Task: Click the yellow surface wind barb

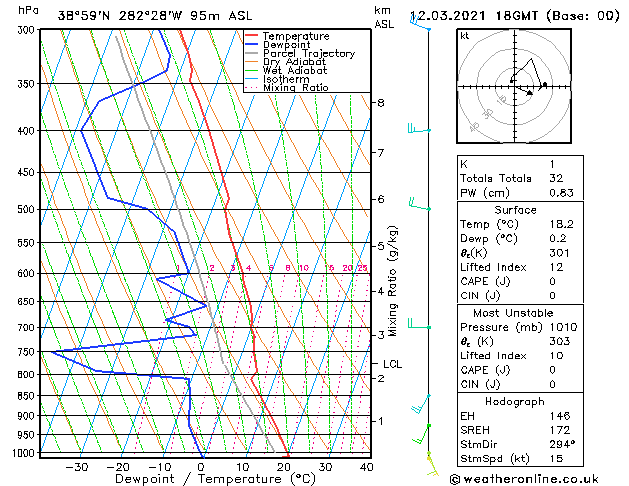Action: click(431, 460)
